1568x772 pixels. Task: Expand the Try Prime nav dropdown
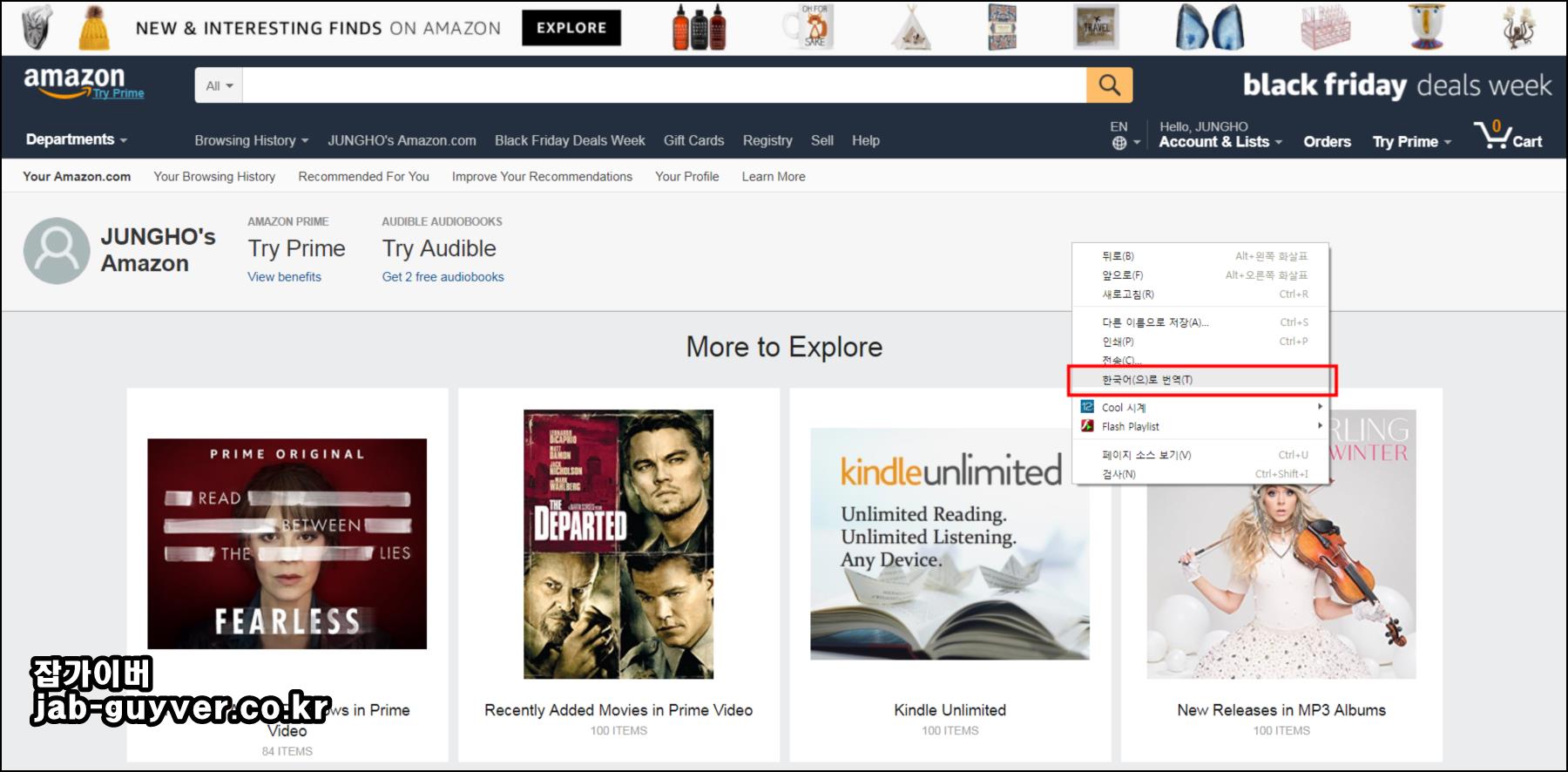[x=1412, y=142]
